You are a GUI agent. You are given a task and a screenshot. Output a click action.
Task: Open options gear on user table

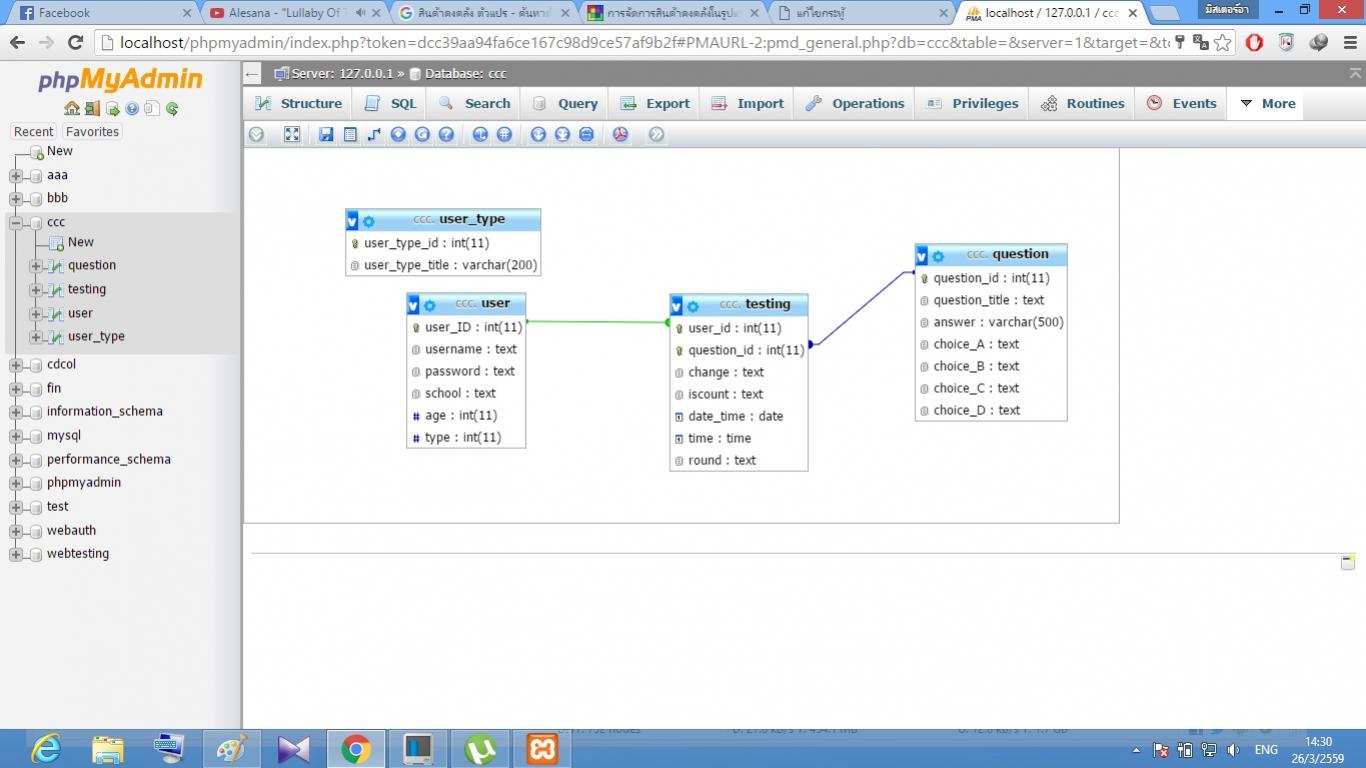(429, 305)
